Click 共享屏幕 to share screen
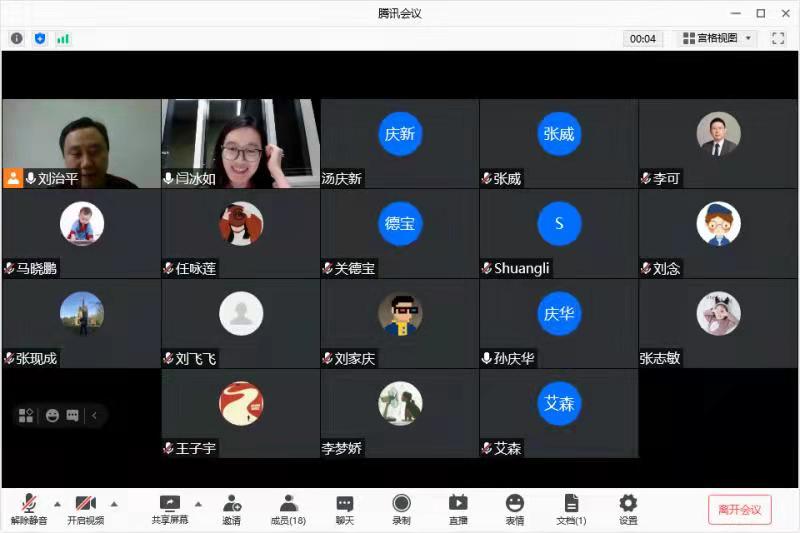800x533 pixels. tap(169, 509)
